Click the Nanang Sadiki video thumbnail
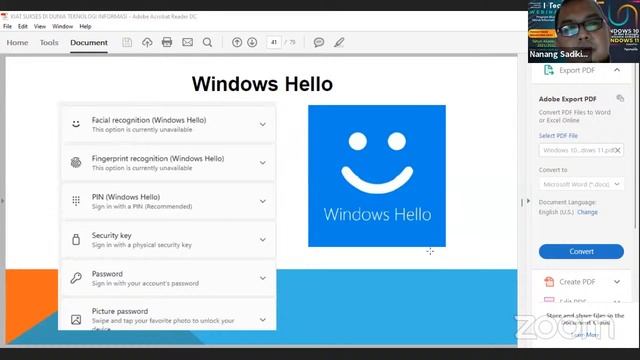640x360 pixels. (x=584, y=31)
